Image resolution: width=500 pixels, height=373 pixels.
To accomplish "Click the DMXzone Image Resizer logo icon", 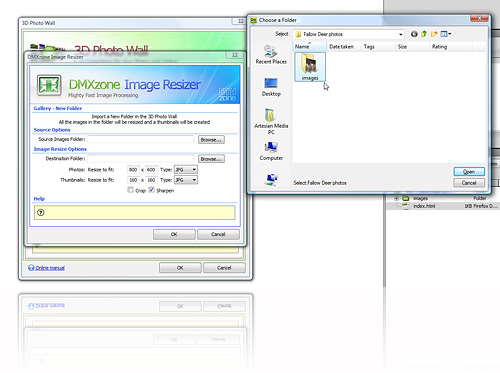I will click(49, 85).
